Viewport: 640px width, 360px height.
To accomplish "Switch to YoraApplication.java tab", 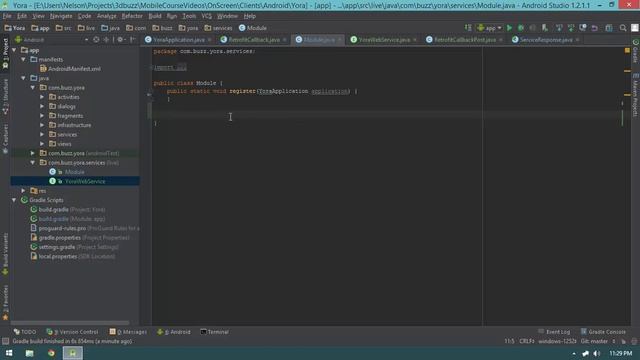I will click(x=178, y=40).
